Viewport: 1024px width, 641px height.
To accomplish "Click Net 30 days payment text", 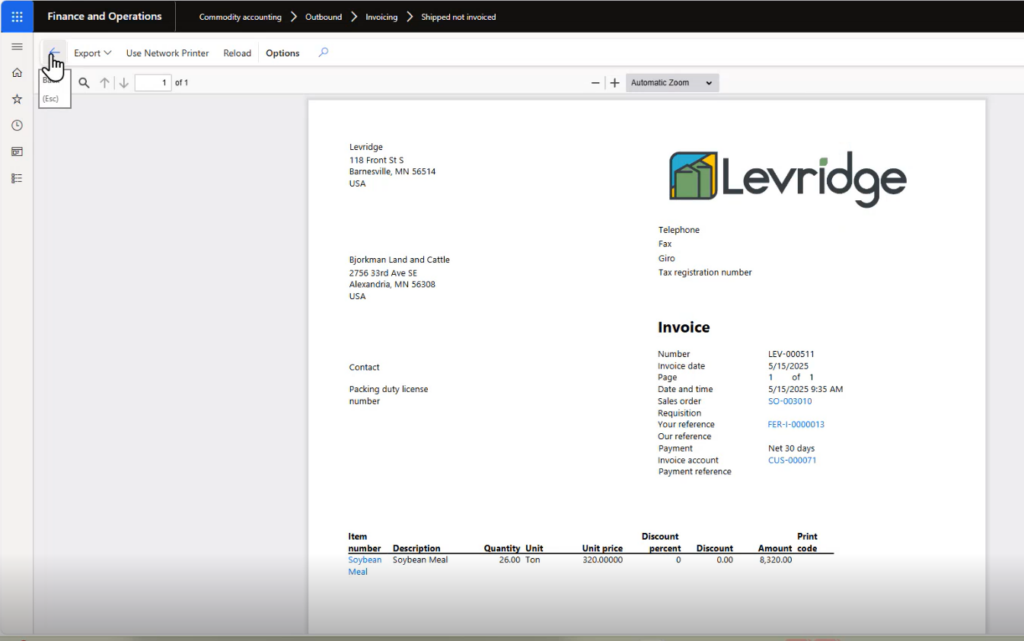I will pos(791,448).
